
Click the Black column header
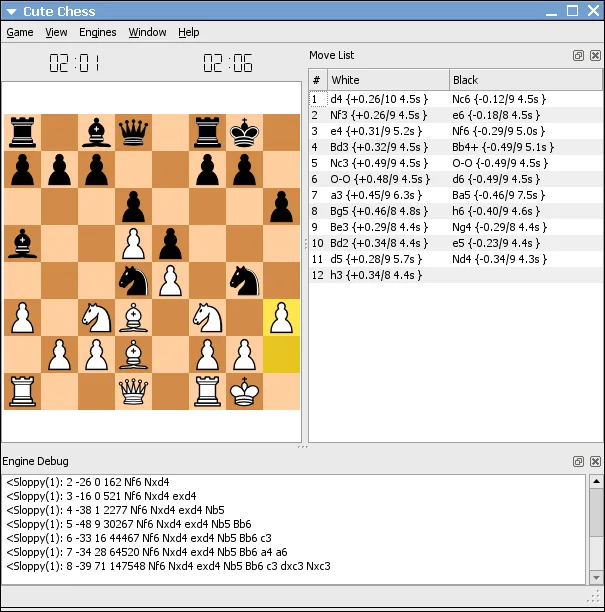tap(526, 80)
